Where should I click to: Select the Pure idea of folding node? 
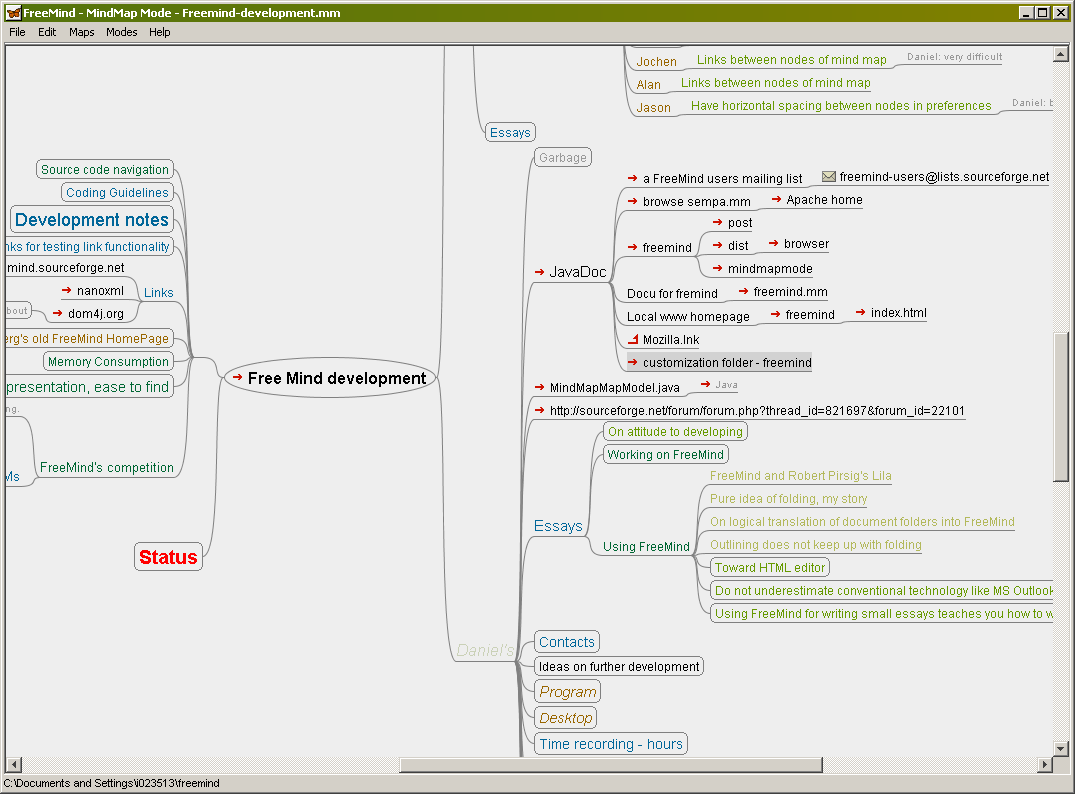pyautogui.click(x=788, y=498)
